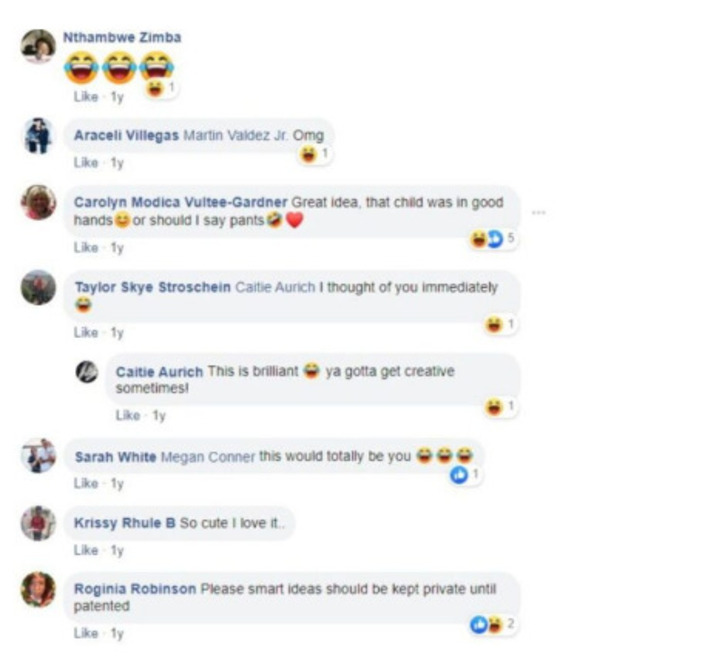
Task: View laughing reaction under Nthambwe Zimba's emojis
Action: tap(161, 88)
